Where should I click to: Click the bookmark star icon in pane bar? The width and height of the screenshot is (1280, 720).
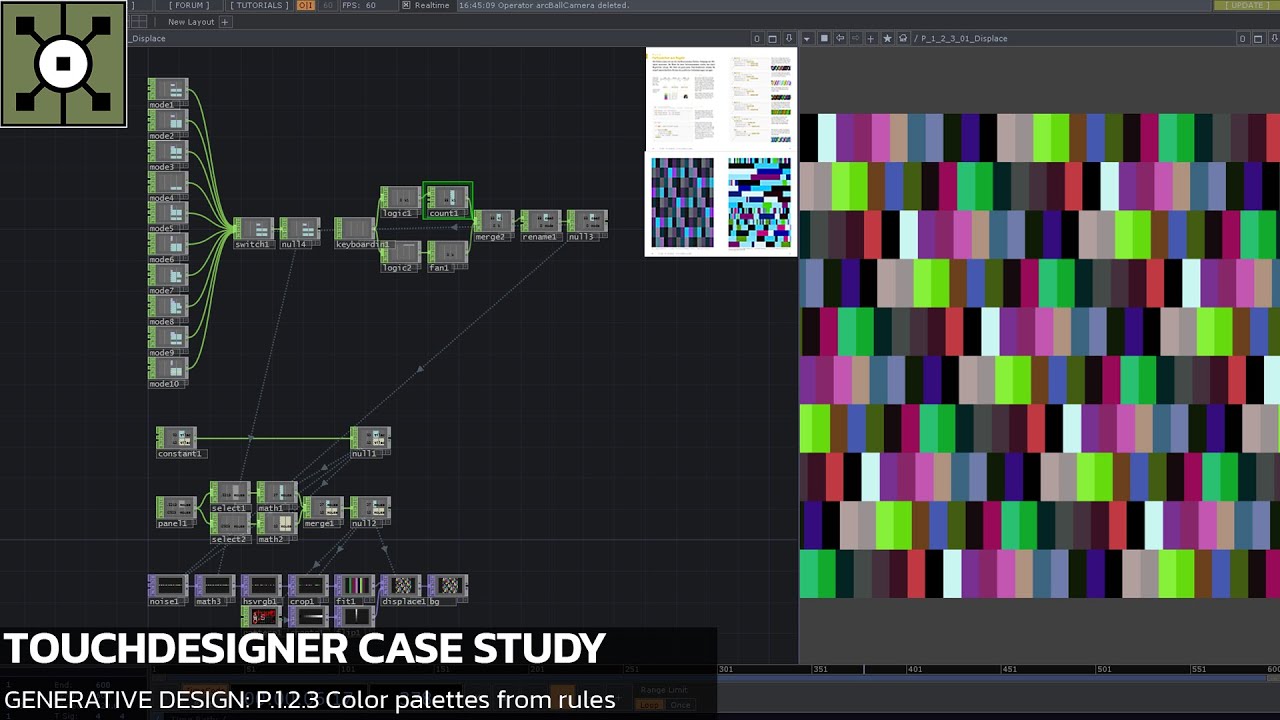pyautogui.click(x=887, y=38)
